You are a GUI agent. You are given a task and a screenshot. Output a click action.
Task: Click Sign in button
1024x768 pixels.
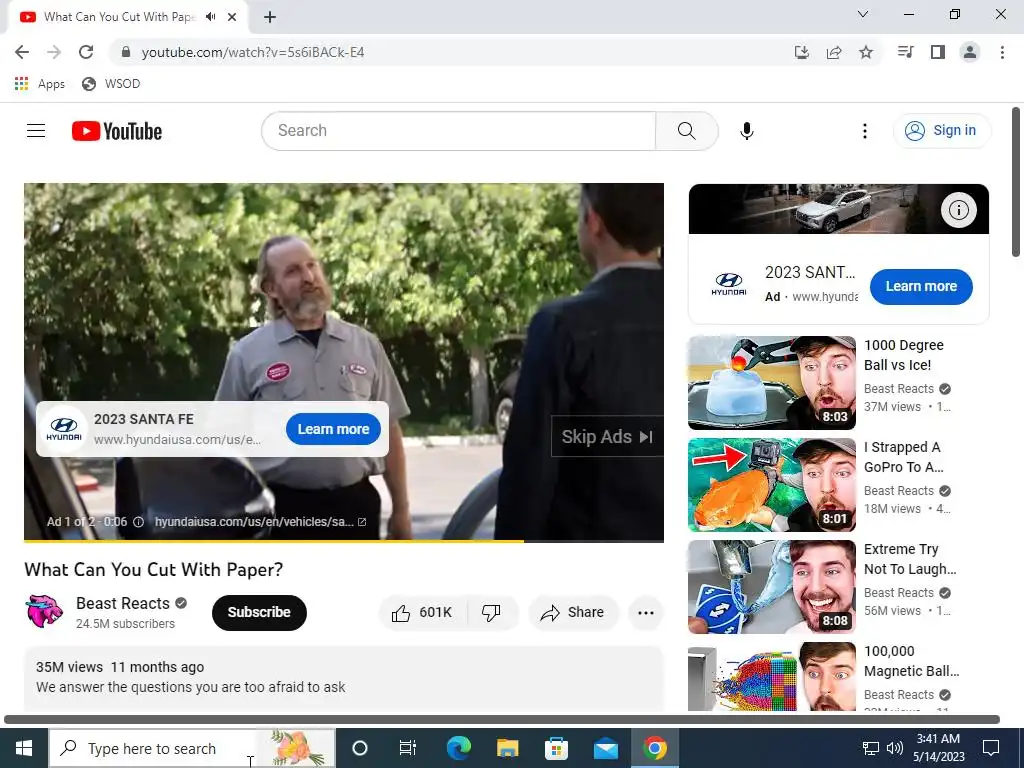click(x=942, y=131)
